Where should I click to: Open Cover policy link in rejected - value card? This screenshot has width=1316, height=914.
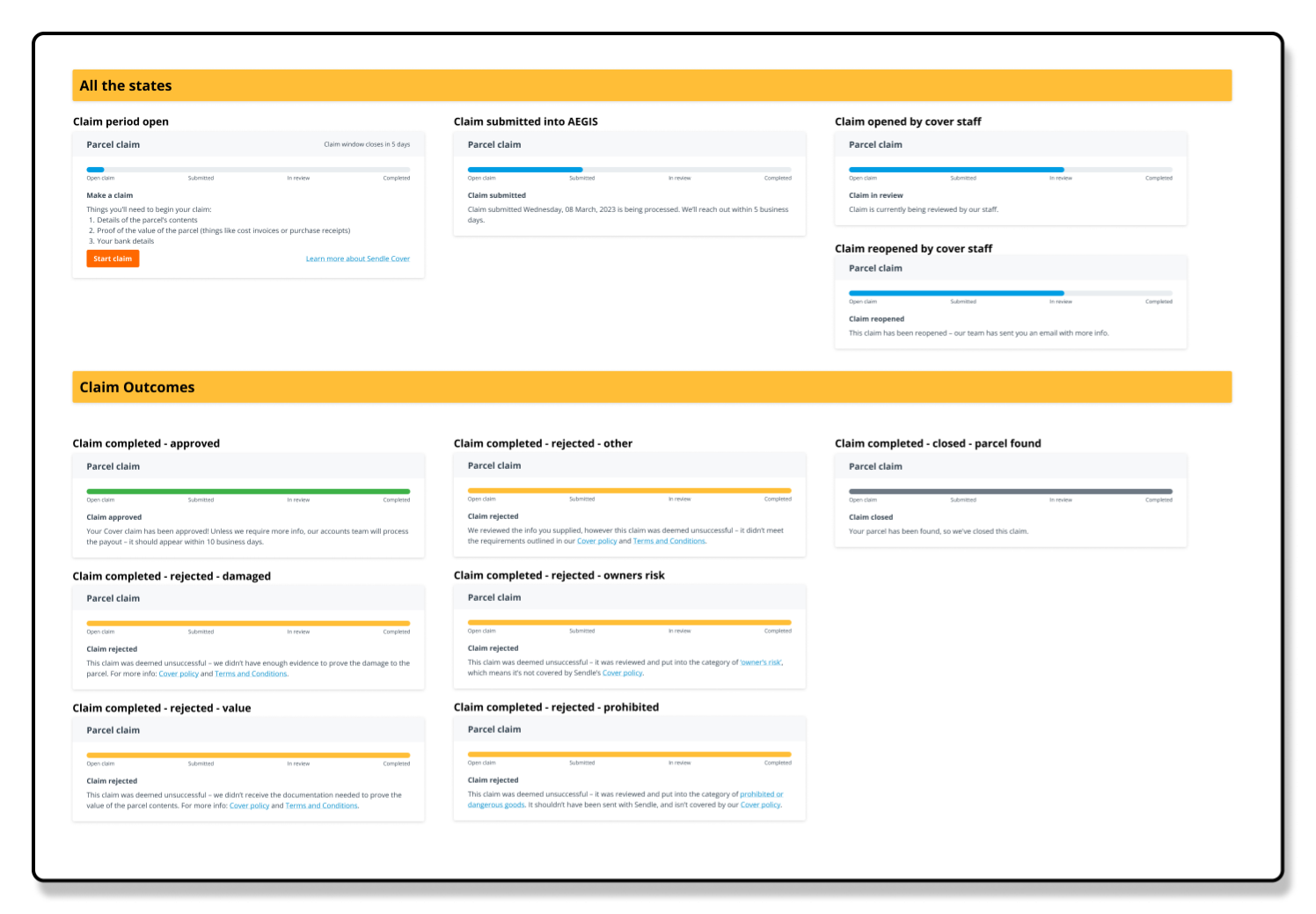pyautogui.click(x=249, y=806)
